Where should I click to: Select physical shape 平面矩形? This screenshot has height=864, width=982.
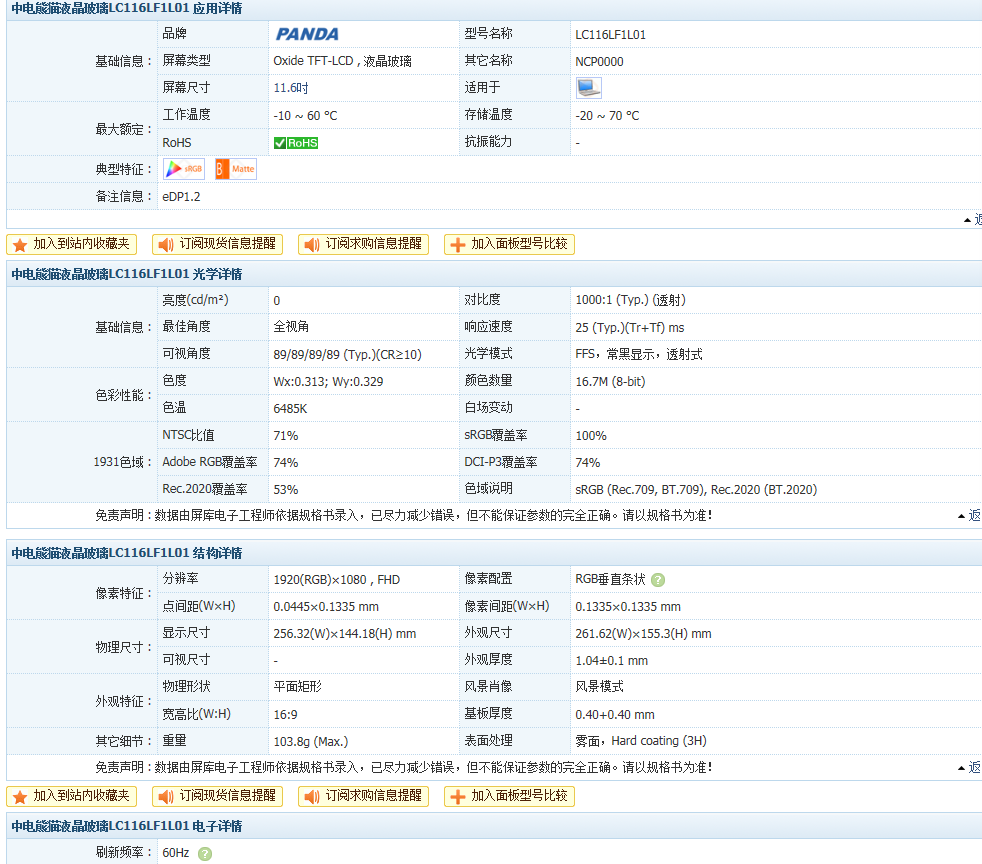(297, 687)
